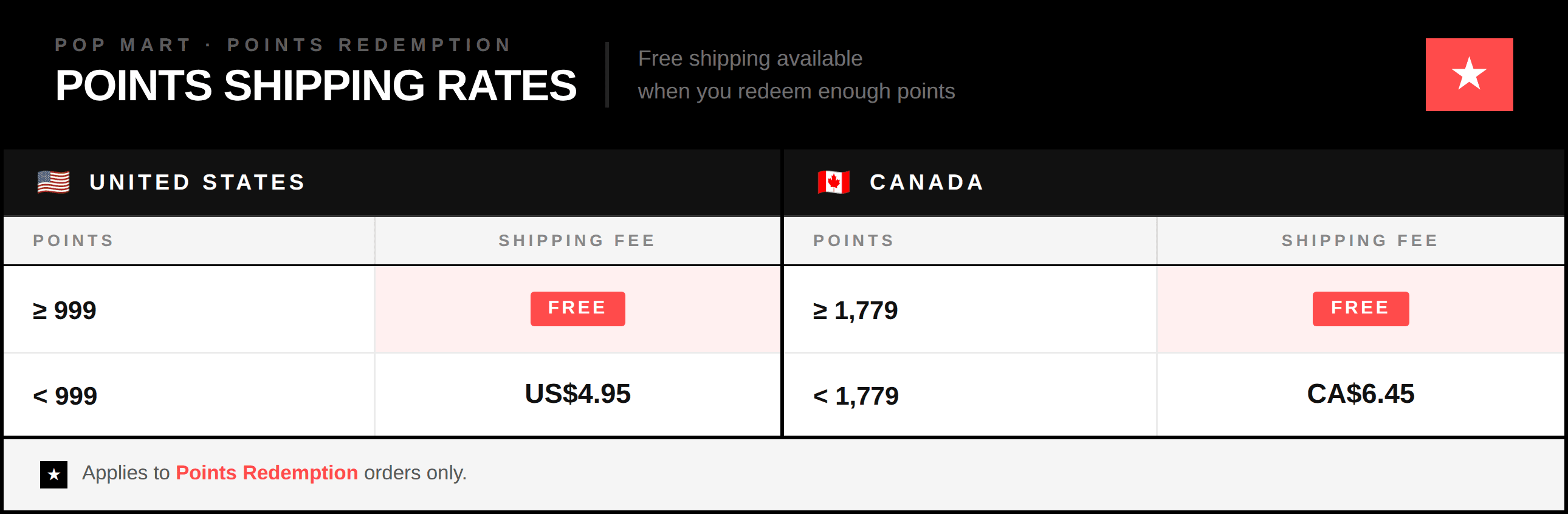Click the Points Redemption red link
This screenshot has height=514, width=1568.
pyautogui.click(x=267, y=473)
